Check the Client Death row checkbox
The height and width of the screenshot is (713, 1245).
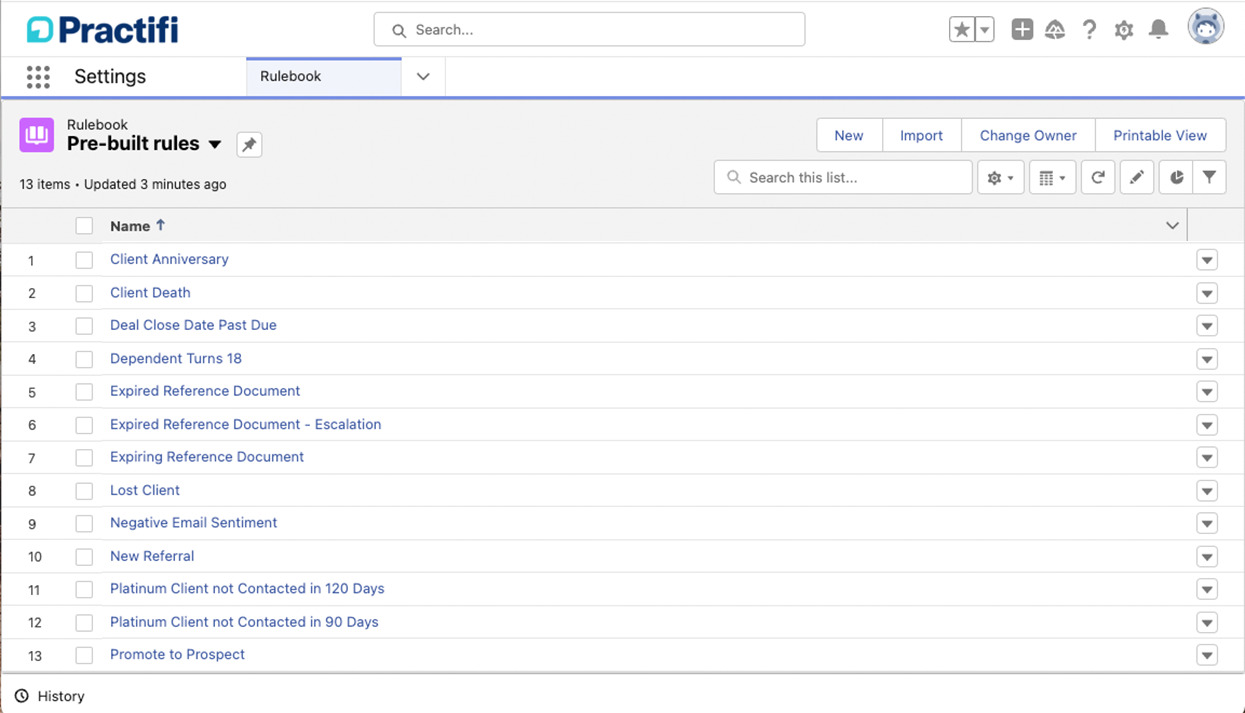click(84, 293)
